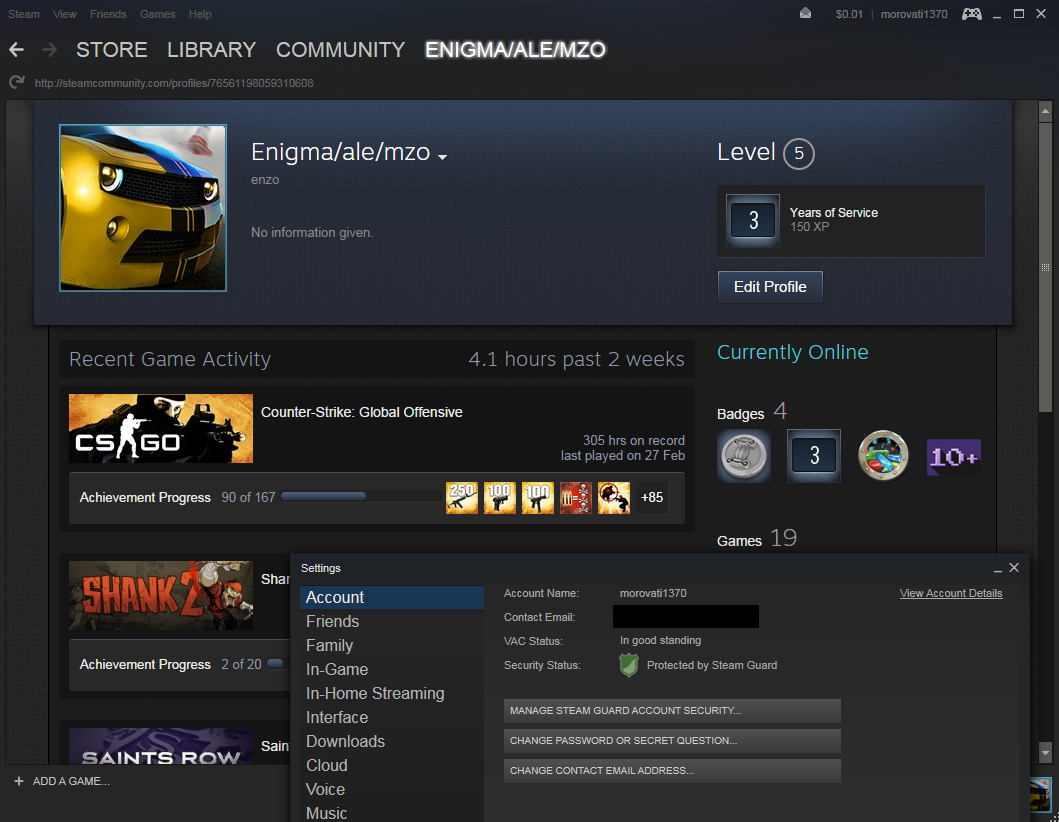Image resolution: width=1059 pixels, height=822 pixels.
Task: Open the Badges 4 link
Action: point(752,411)
